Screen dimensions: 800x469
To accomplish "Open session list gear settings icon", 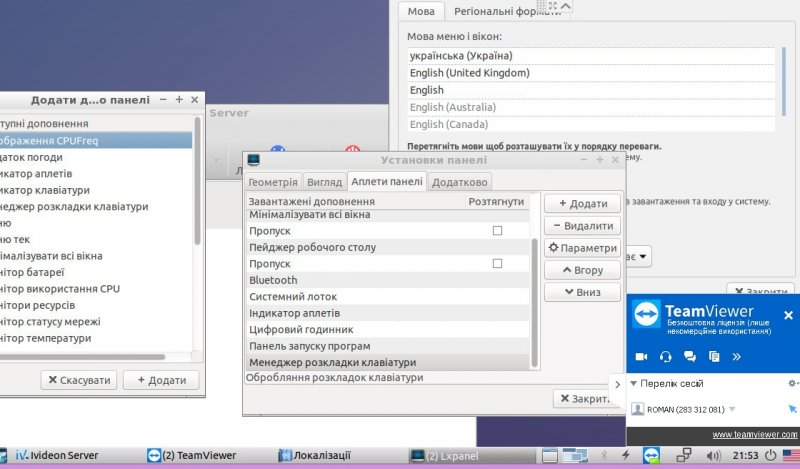I will [x=792, y=384].
